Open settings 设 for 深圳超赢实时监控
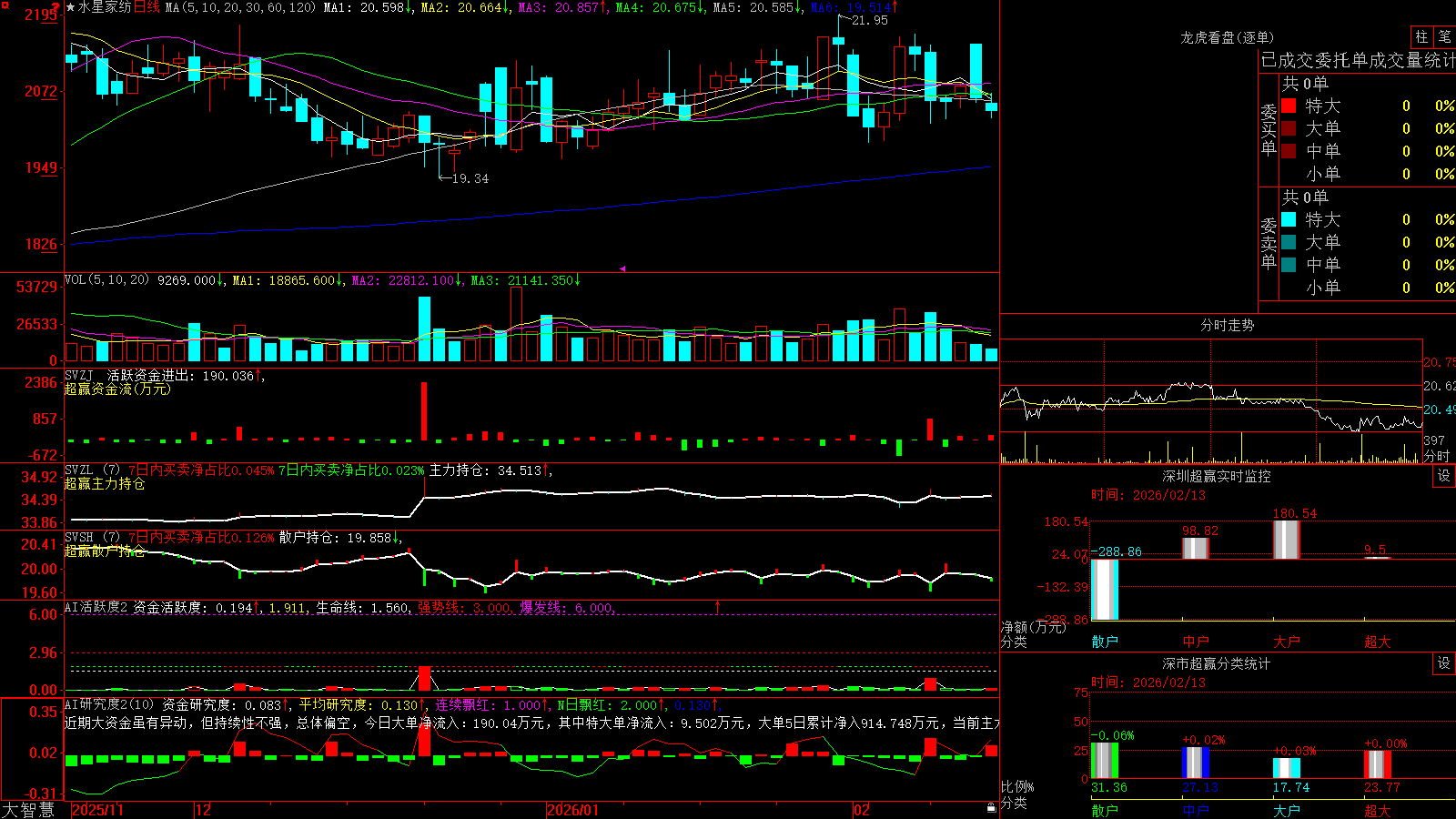This screenshot has width=1456, height=819. [1444, 476]
